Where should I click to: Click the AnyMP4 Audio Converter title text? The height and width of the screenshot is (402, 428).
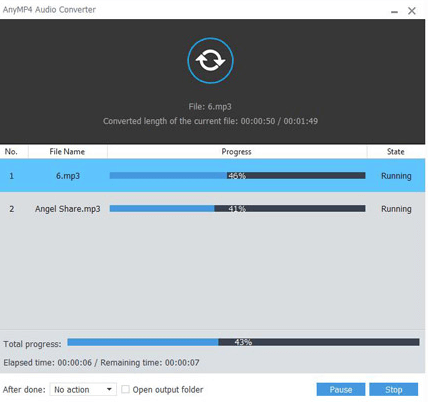click(49, 10)
